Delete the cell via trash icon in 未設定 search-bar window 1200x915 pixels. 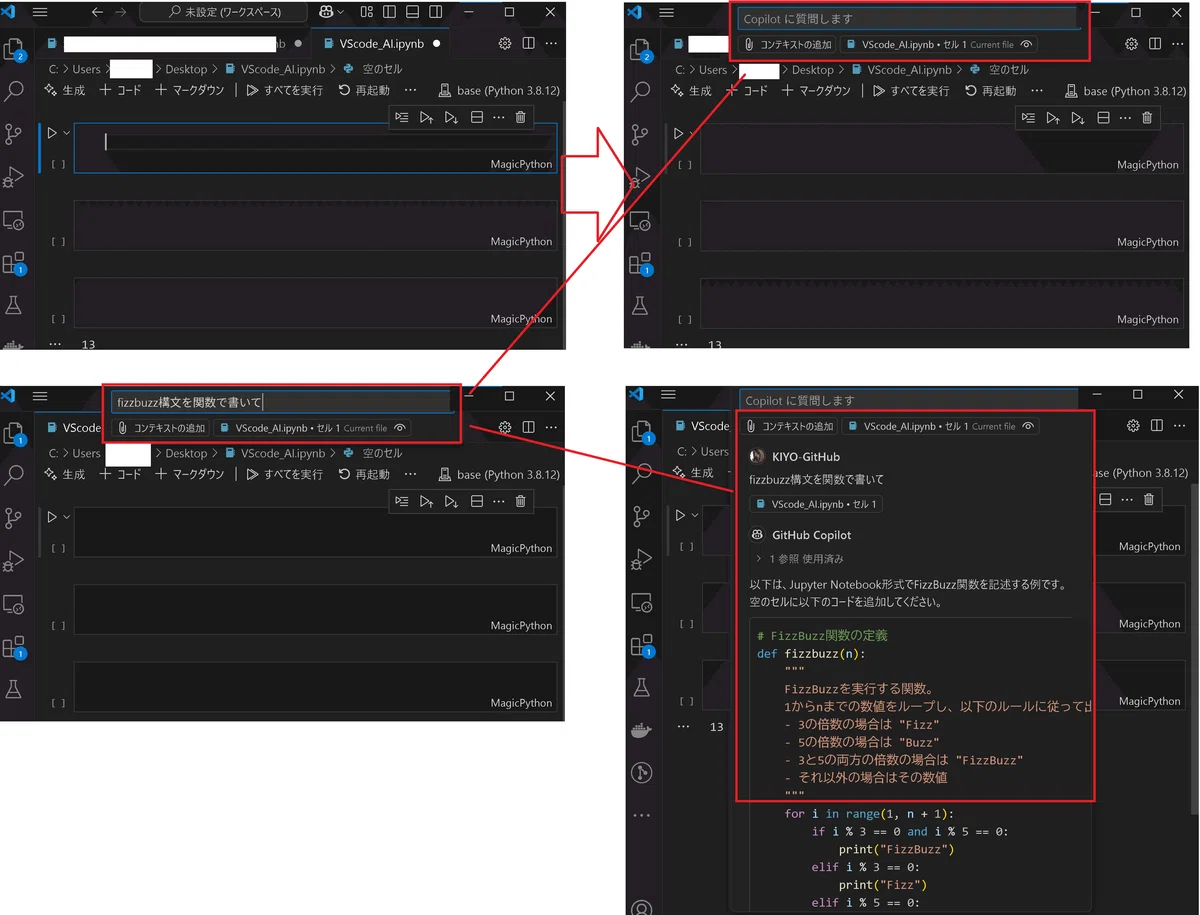(x=521, y=117)
